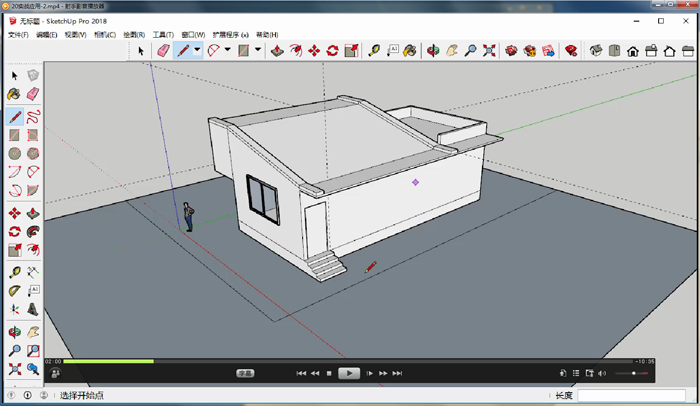This screenshot has width=700, height=406.
Task: Click the 长度 measurement input box
Action: 631,395
